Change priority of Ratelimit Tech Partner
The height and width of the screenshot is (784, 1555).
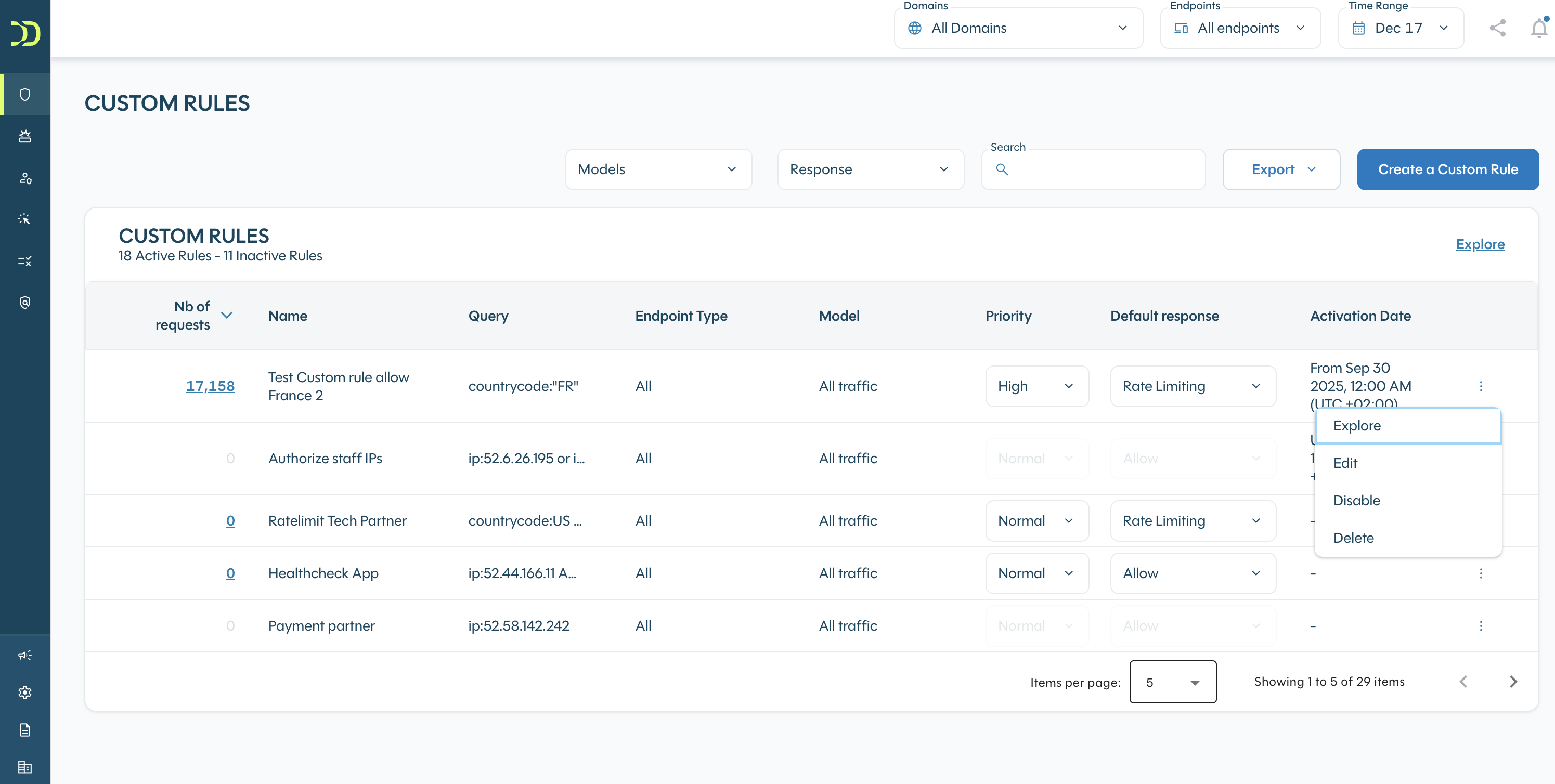point(1036,520)
